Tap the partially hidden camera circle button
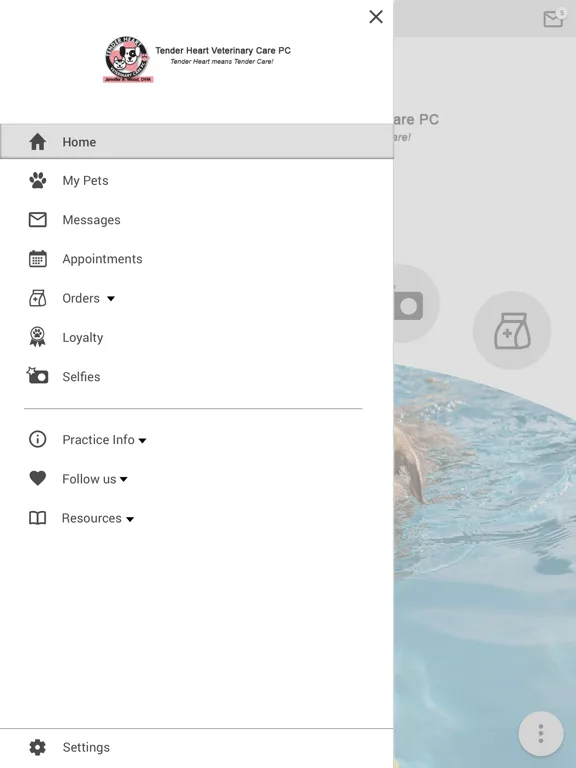 tap(416, 304)
